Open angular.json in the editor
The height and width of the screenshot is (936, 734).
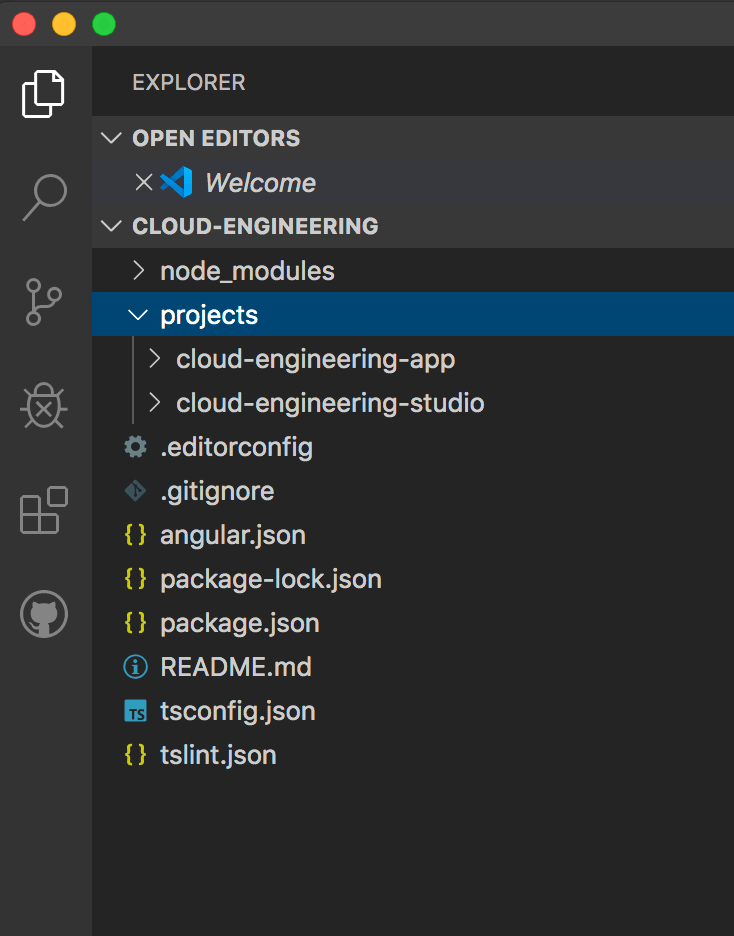[x=233, y=535]
